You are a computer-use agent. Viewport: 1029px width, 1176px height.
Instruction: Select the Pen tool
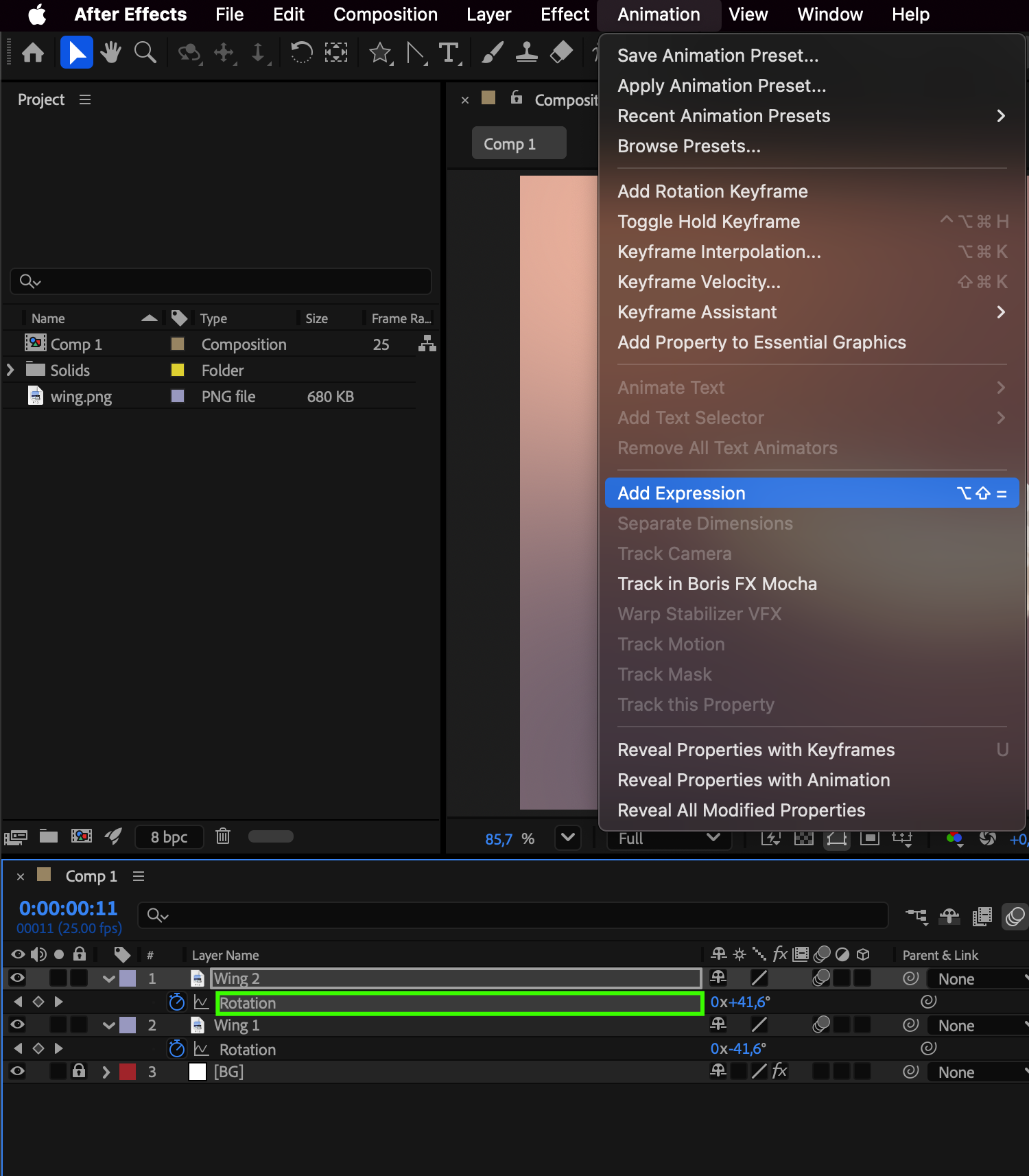[x=416, y=53]
